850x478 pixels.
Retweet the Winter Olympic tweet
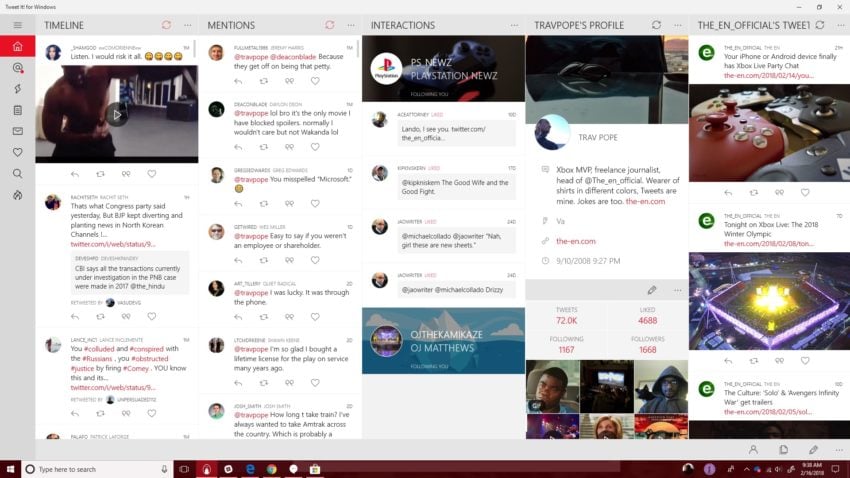pyautogui.click(x=754, y=361)
